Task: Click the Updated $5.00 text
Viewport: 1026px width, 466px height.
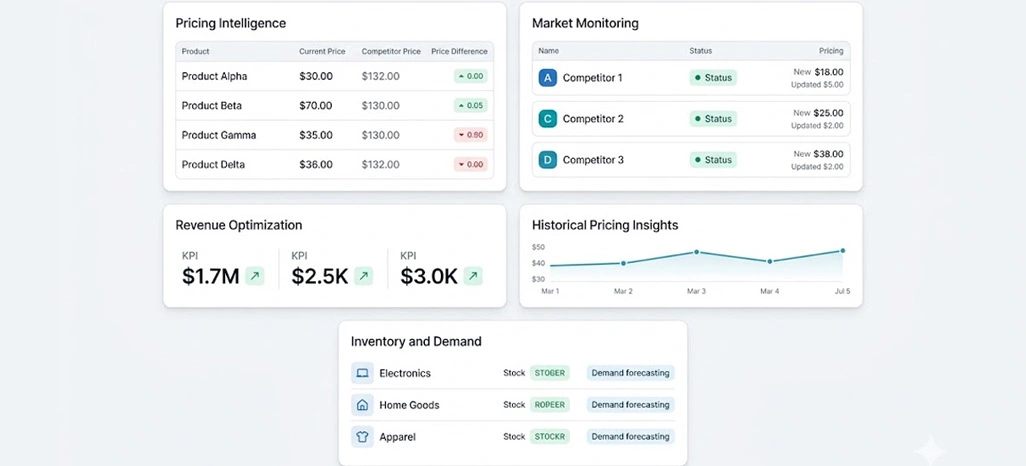Action: pos(817,84)
